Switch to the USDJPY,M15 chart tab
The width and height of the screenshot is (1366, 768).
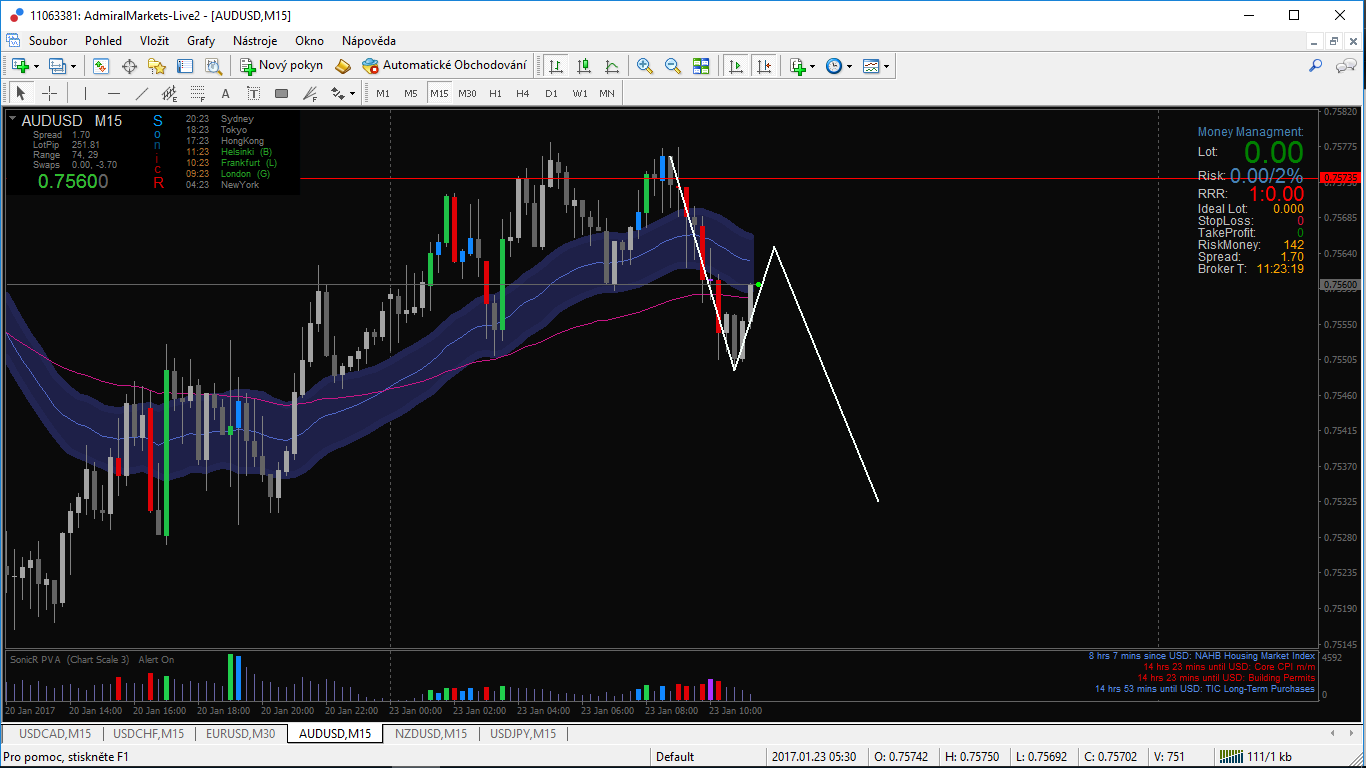[523, 733]
